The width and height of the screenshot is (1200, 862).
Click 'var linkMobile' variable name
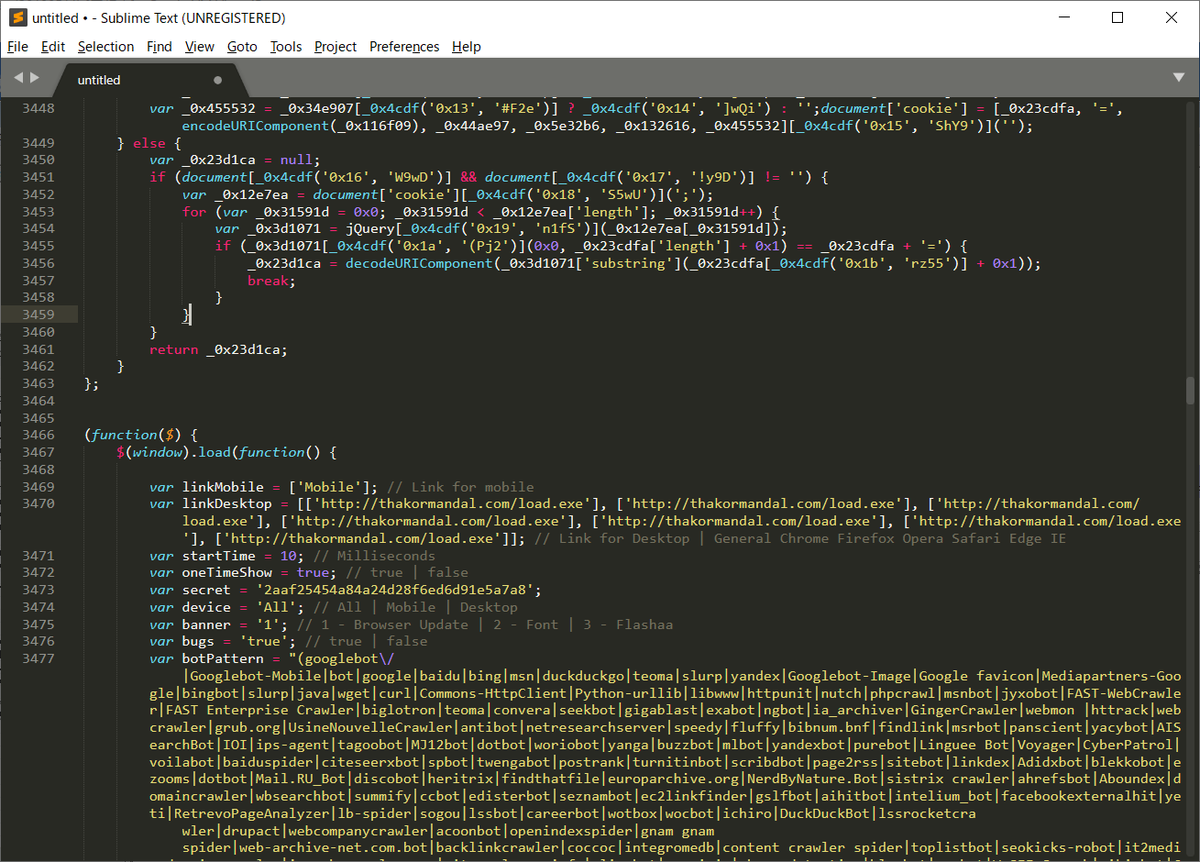[223, 487]
